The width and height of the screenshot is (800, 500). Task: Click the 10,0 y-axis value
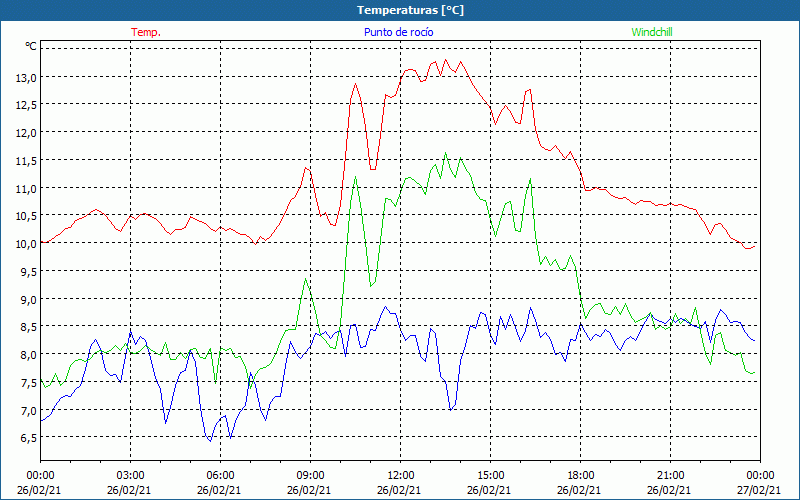[x=27, y=244]
